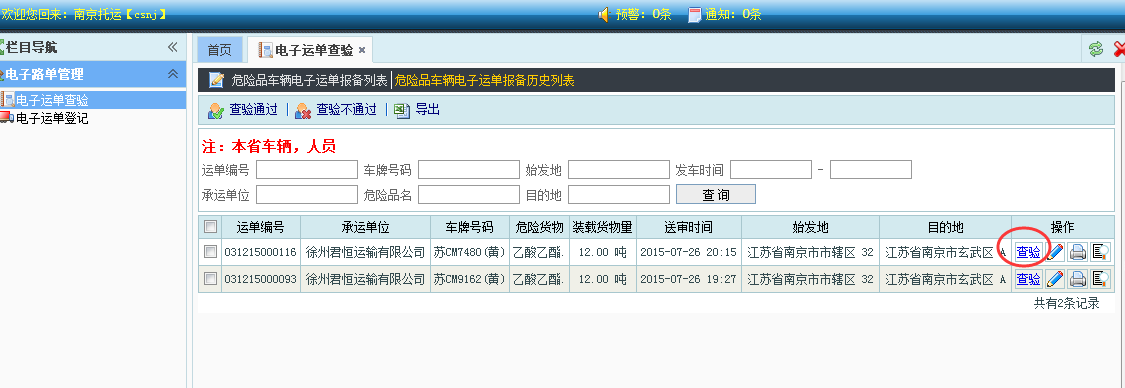The image size is (1125, 388).
Task: Click the 查验不通过 reject toolbar item
Action: tap(336, 110)
